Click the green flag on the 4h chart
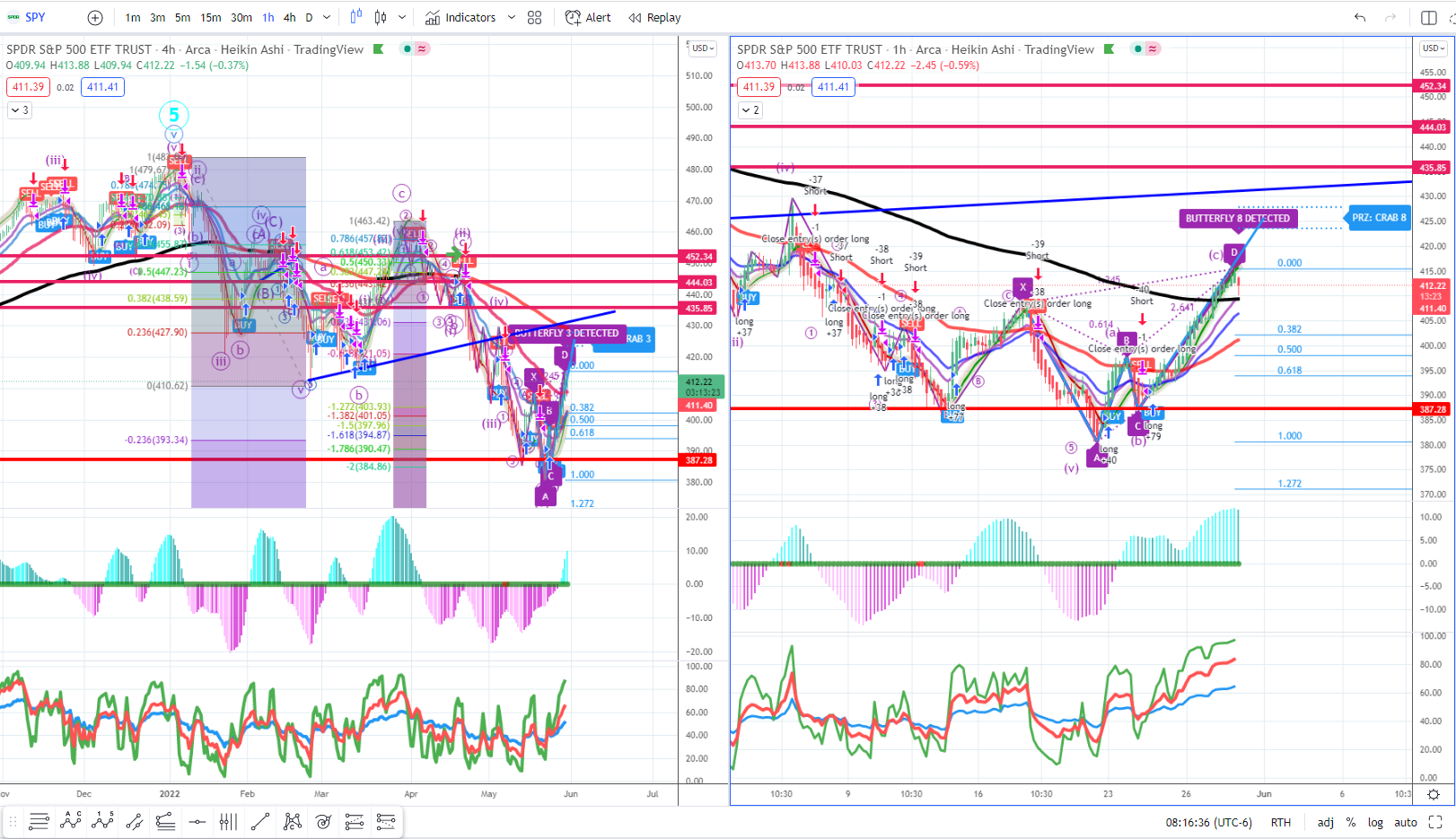Screen dimensions: 1456x839 point(379,49)
